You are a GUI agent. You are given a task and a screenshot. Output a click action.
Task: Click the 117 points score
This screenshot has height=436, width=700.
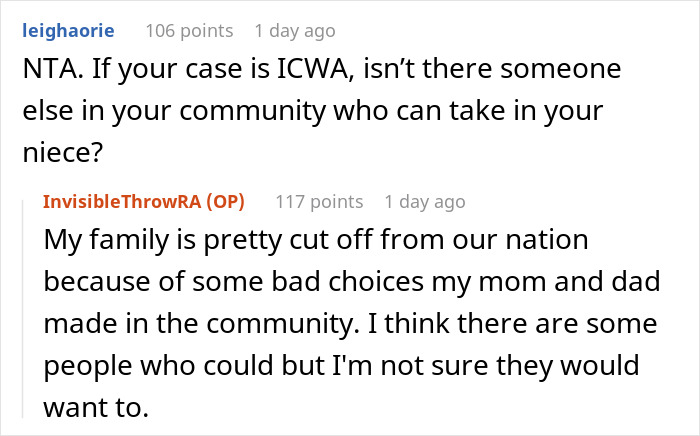point(319,201)
